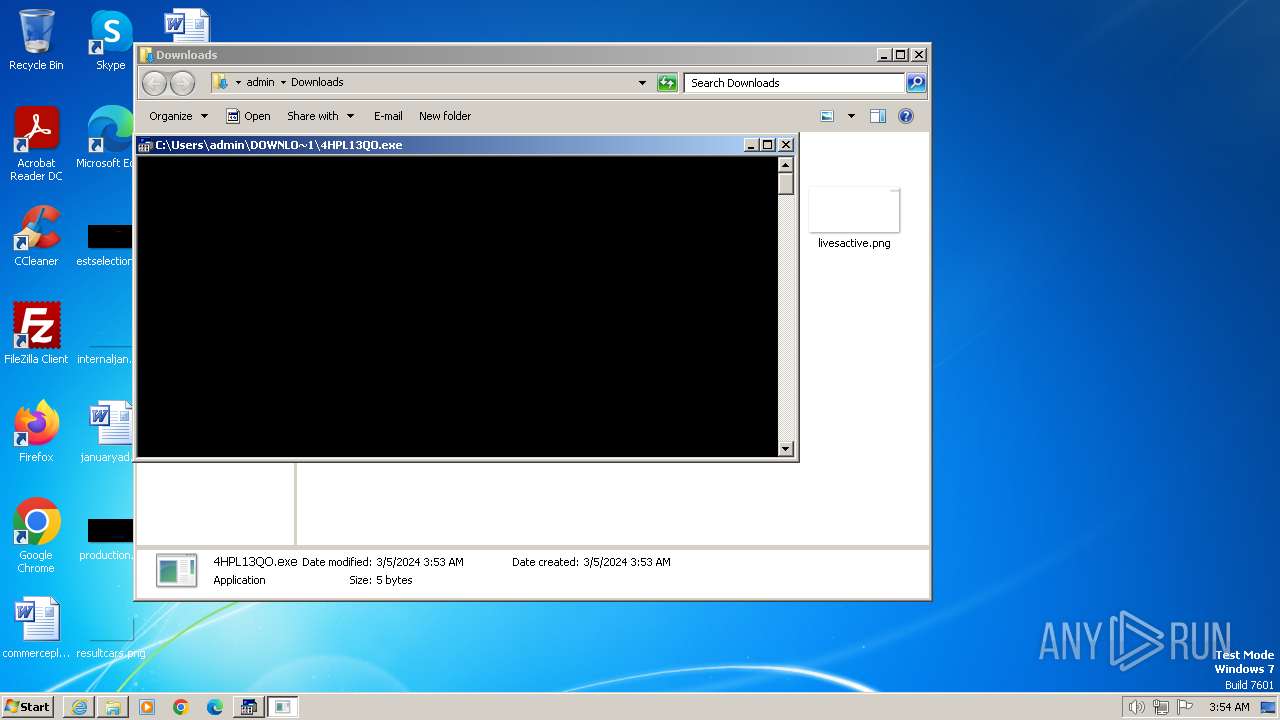Select the production desktop file
The width and height of the screenshot is (1280, 720).
click(x=107, y=539)
